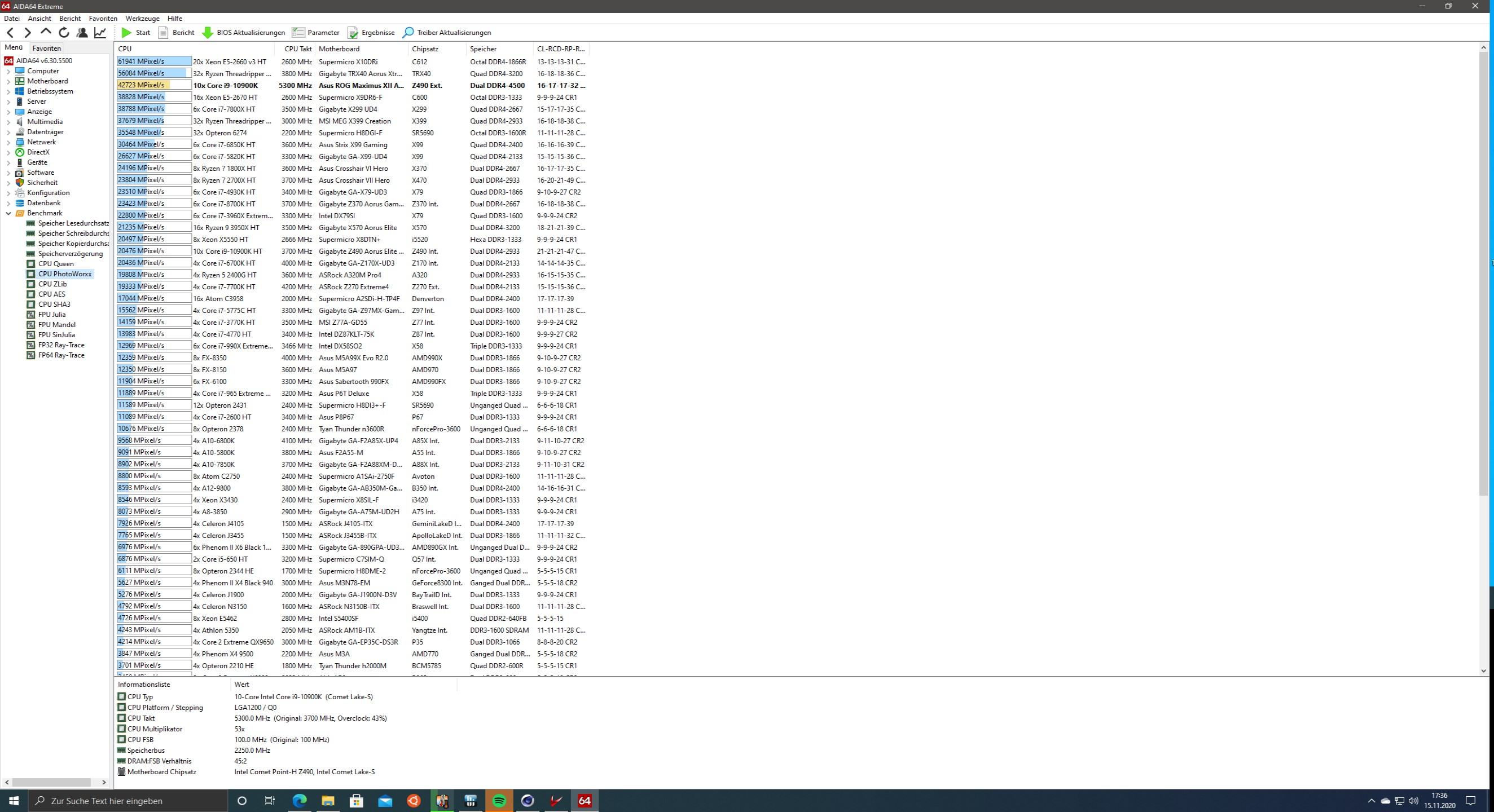Click the refresh arrow toolbar icon
Viewport: 1494px width, 812px height.
coord(64,33)
